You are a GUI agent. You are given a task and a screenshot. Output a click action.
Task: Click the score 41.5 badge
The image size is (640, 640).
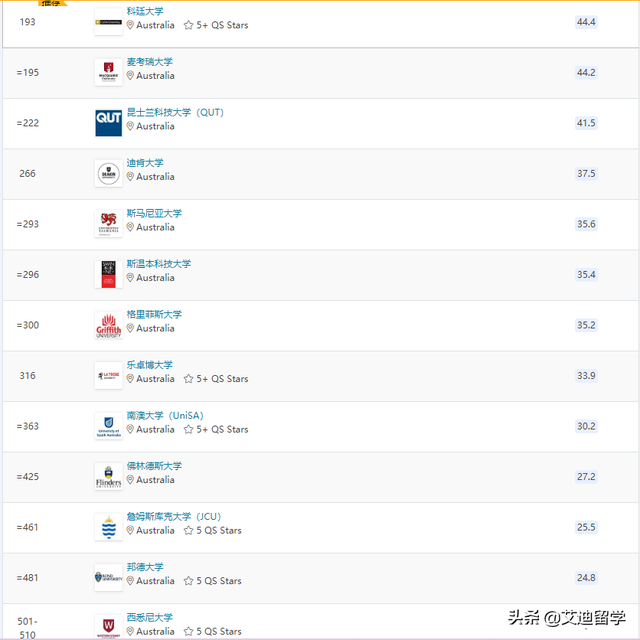click(586, 123)
